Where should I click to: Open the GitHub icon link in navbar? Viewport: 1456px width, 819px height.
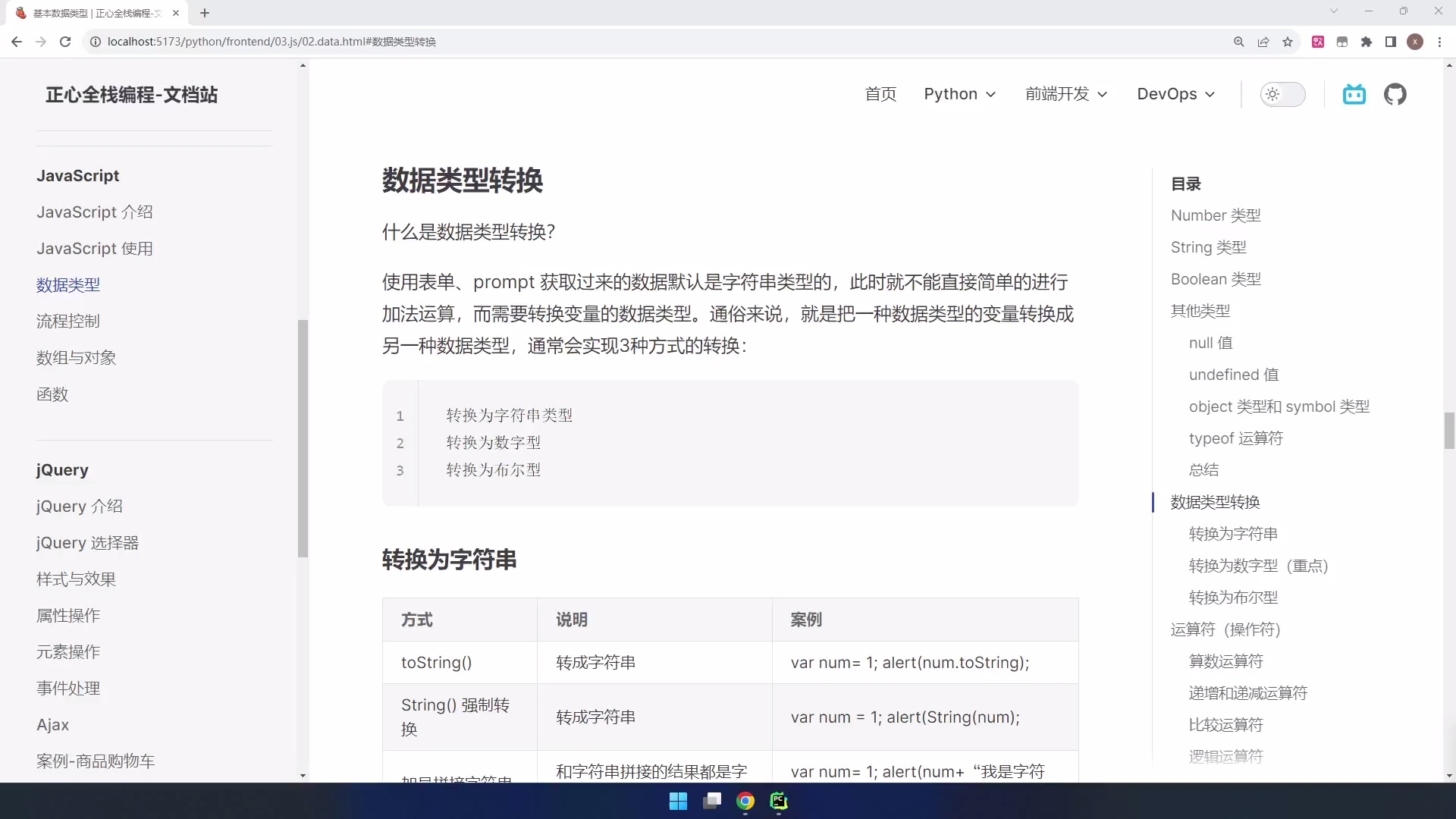[x=1395, y=94]
